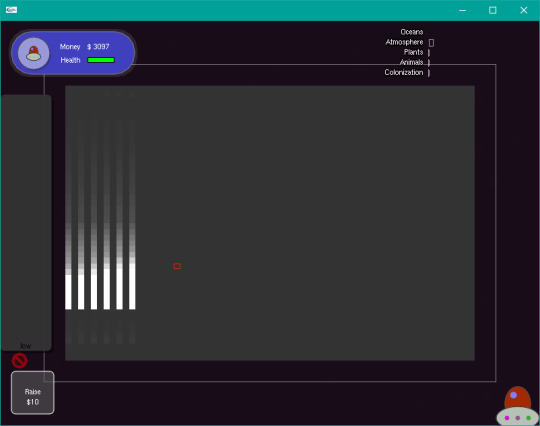
Task: Click the Raise $10 button
Action: point(33,393)
